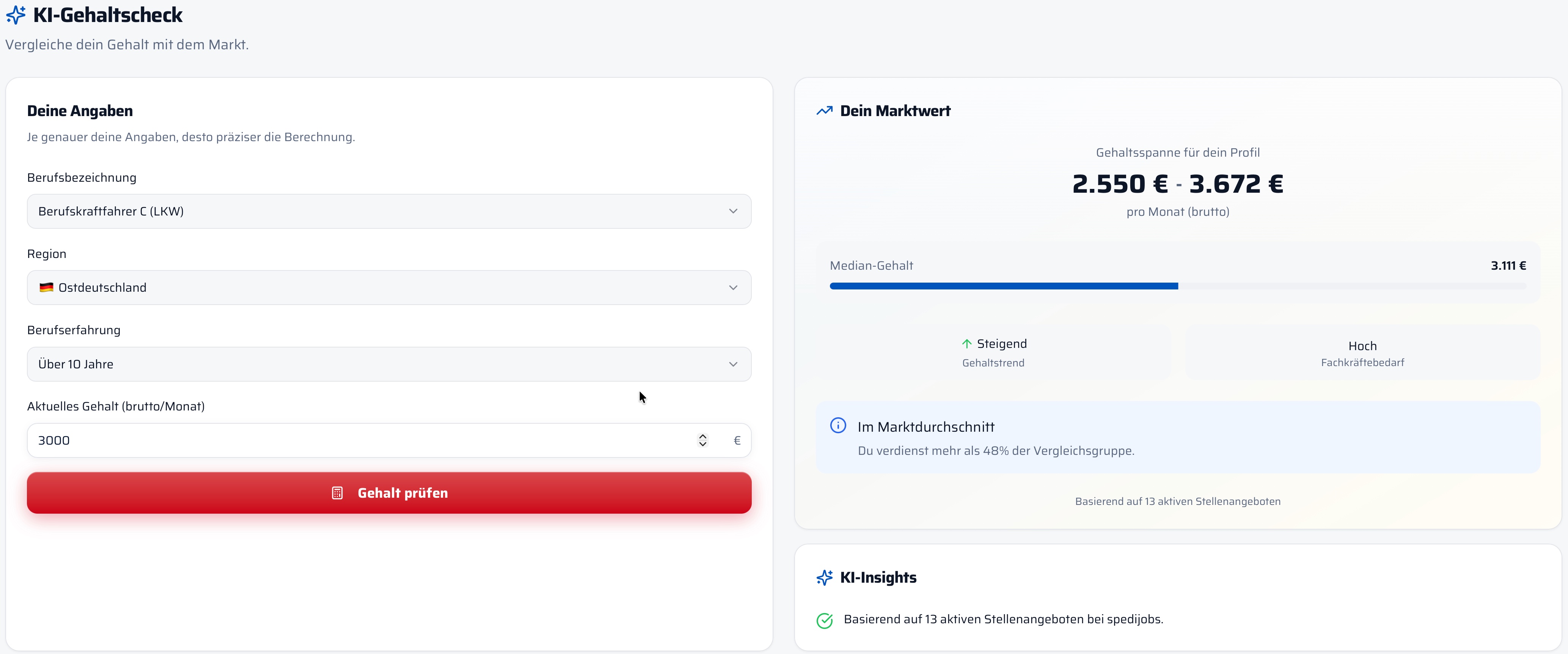The image size is (1568, 654).
Task: Click the KI-Insights line mentioning spedijobs
Action: [1003, 619]
